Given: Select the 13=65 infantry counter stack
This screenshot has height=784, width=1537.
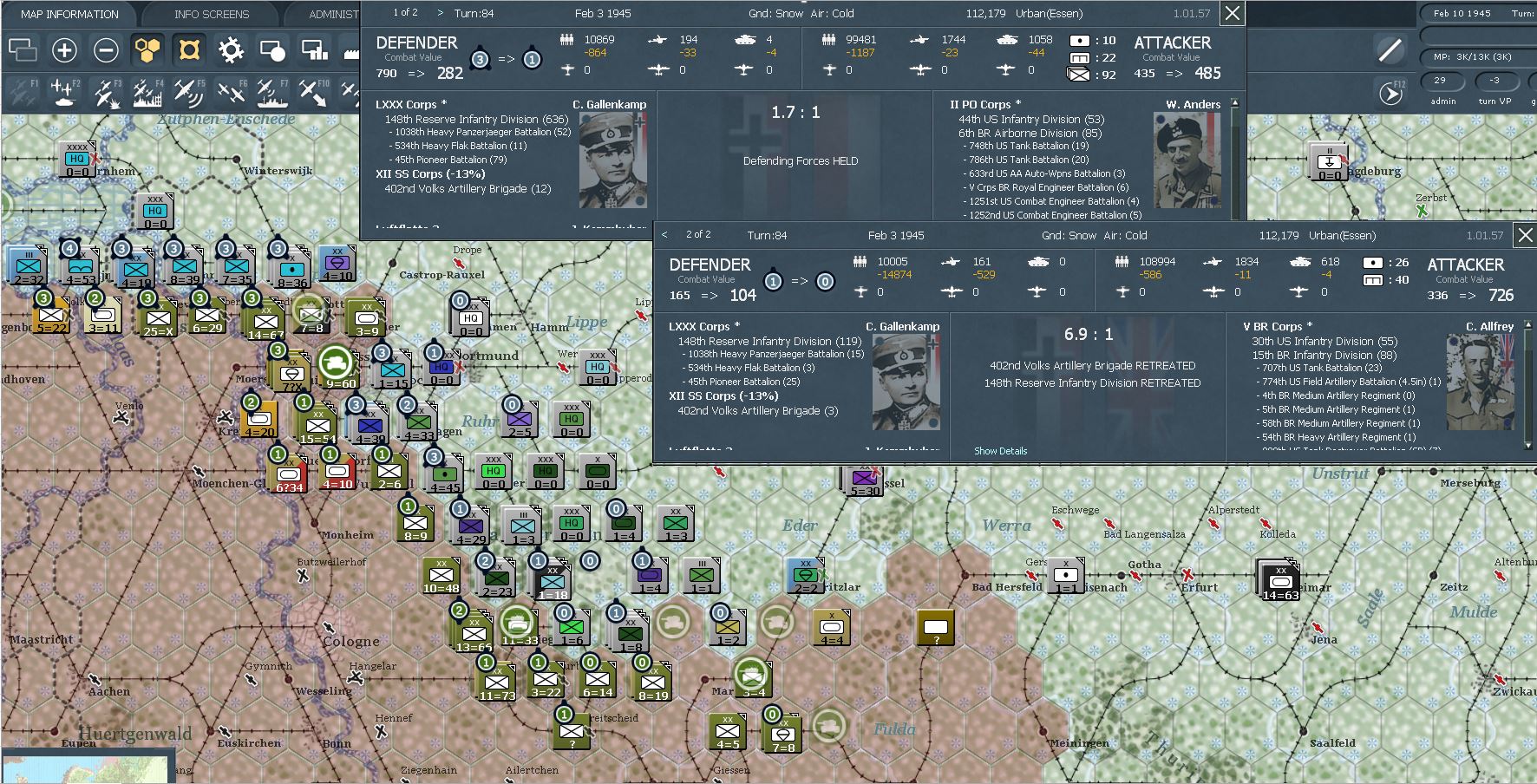Looking at the screenshot, I should click(474, 633).
